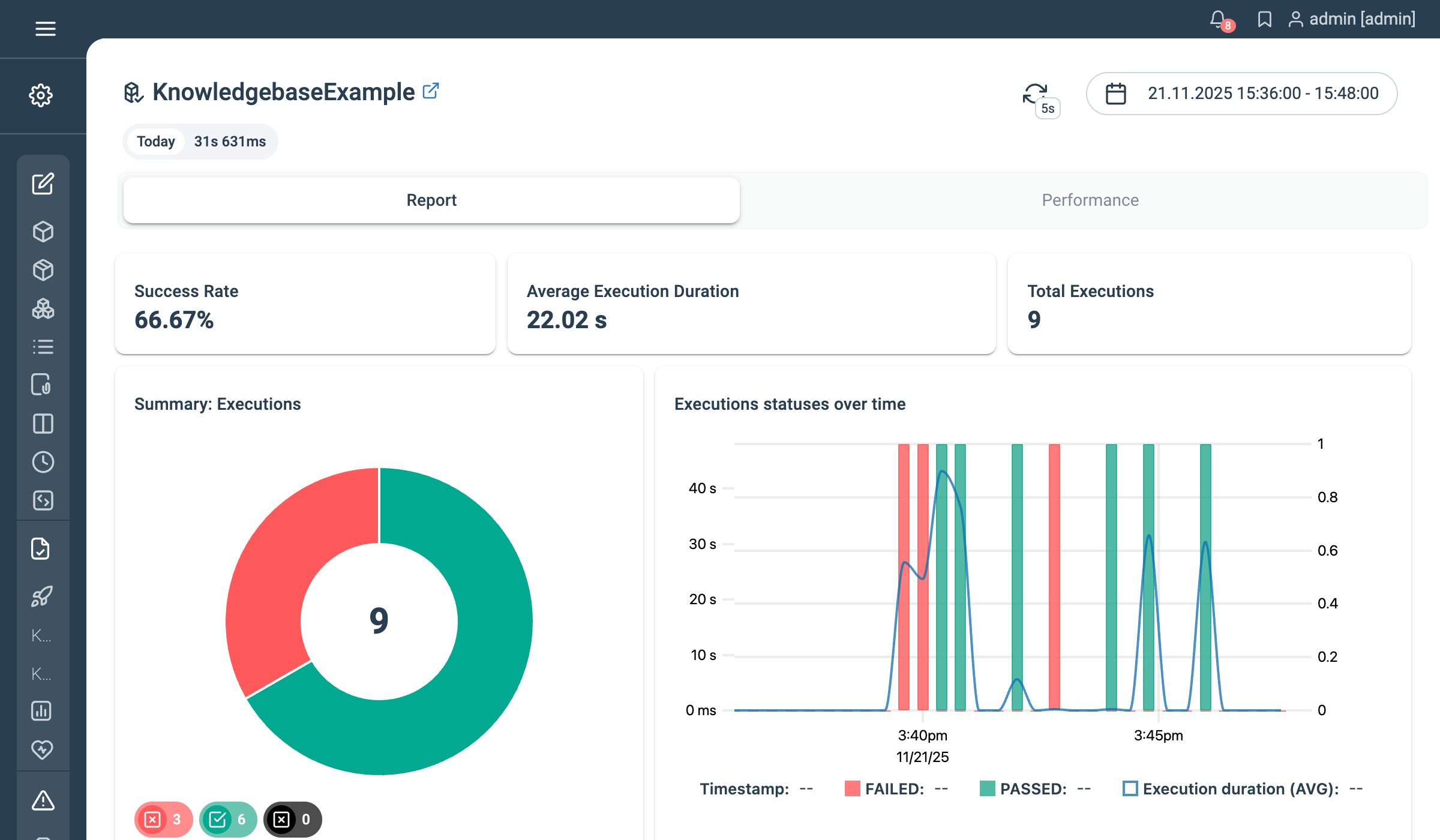
Task: Switch to the Report tab
Action: point(431,200)
